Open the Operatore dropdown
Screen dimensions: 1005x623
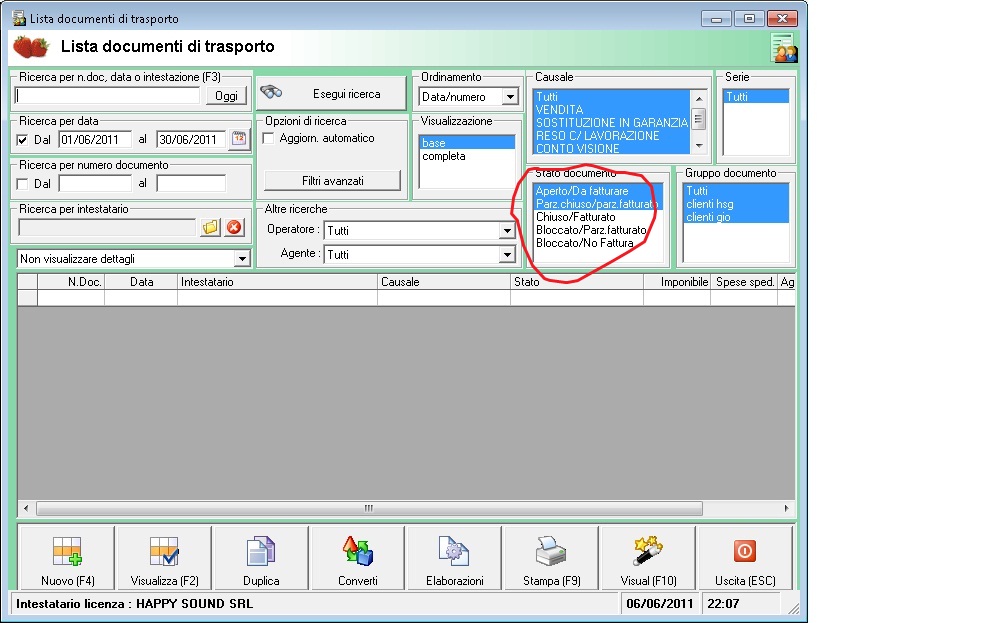click(507, 230)
